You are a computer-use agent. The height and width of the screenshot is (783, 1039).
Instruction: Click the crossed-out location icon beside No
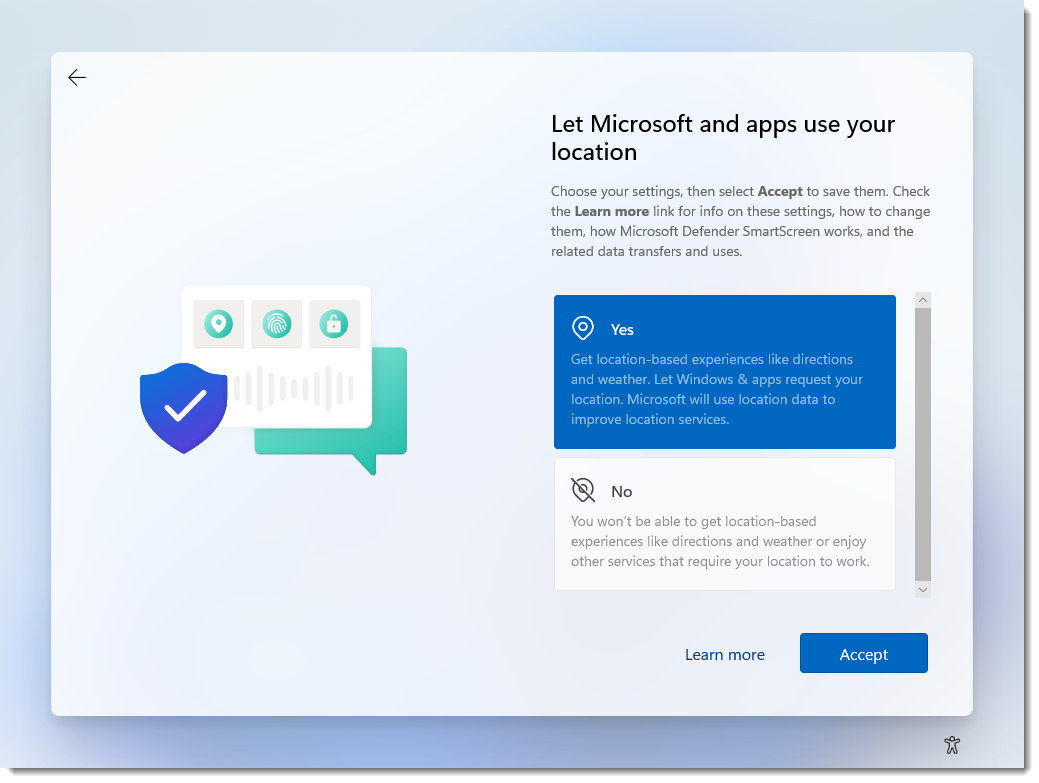click(583, 490)
